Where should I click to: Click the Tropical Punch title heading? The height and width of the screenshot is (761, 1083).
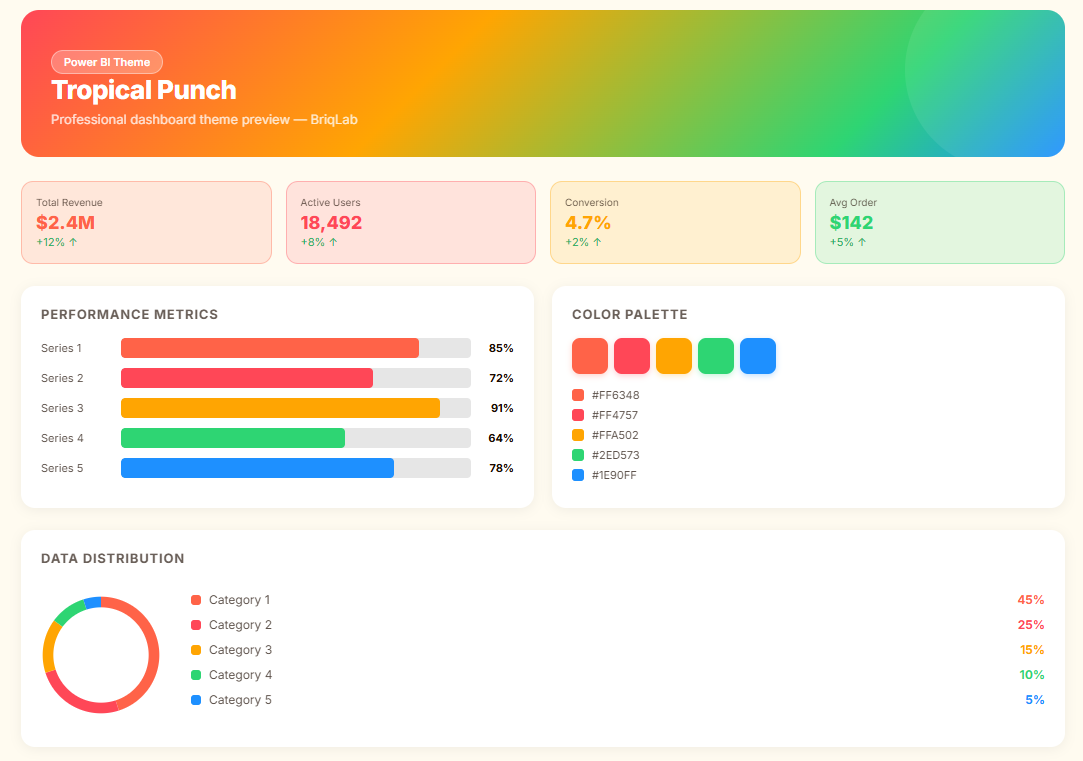pyautogui.click(x=144, y=90)
